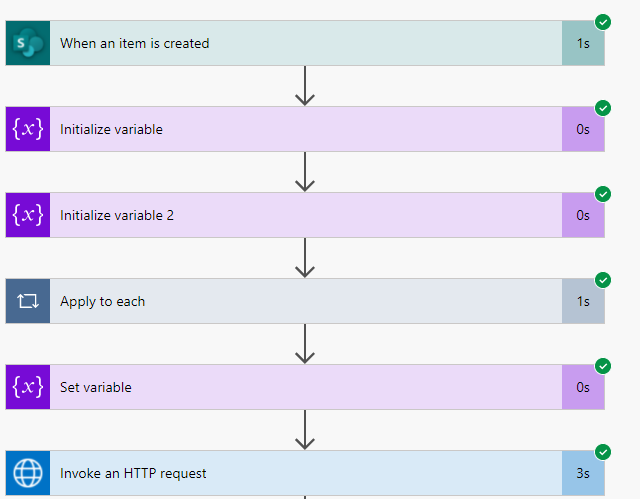The width and height of the screenshot is (640, 499).
Task: Click the Initialize variable curly-brace icon
Action: (x=27, y=129)
